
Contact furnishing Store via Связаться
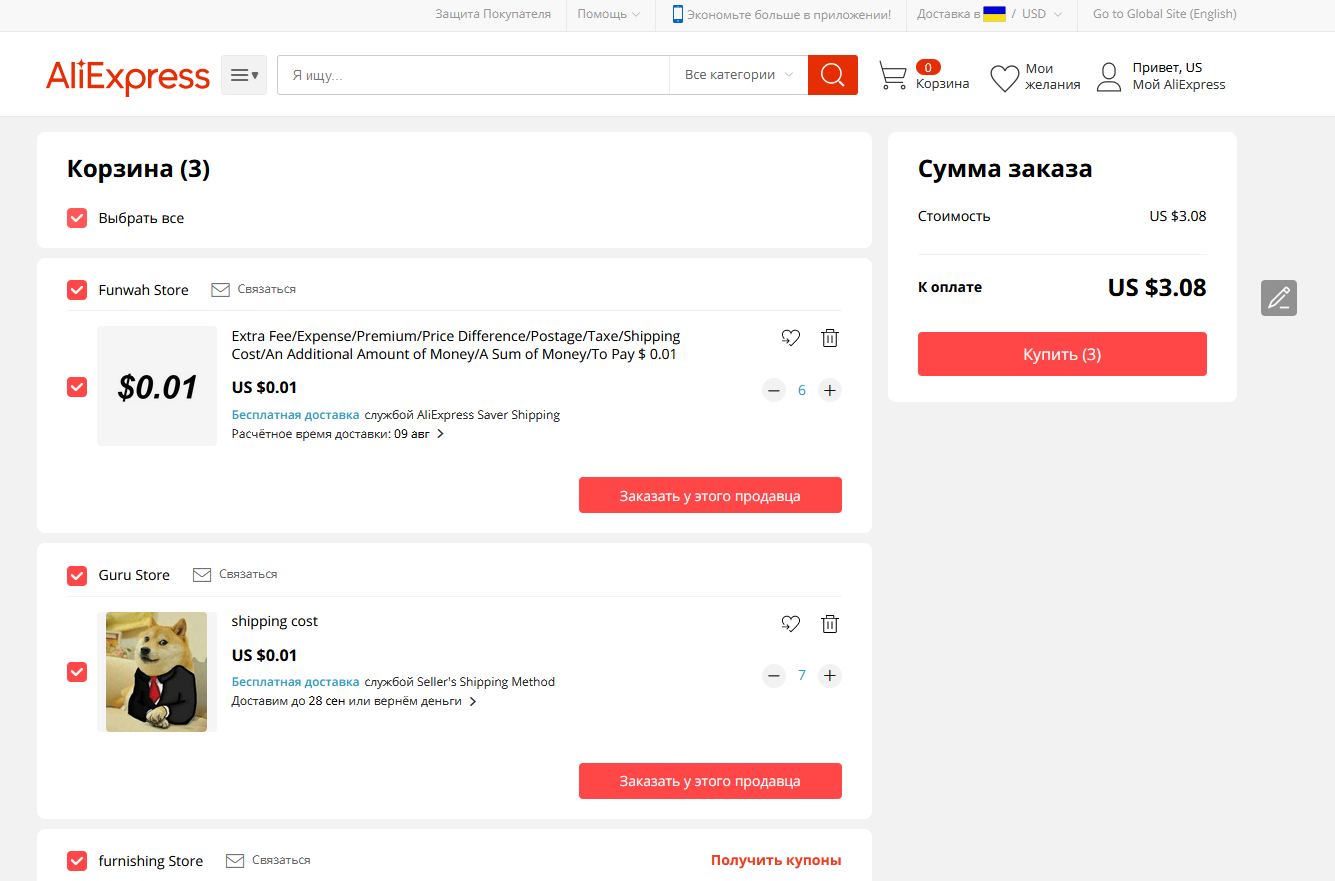click(x=281, y=860)
